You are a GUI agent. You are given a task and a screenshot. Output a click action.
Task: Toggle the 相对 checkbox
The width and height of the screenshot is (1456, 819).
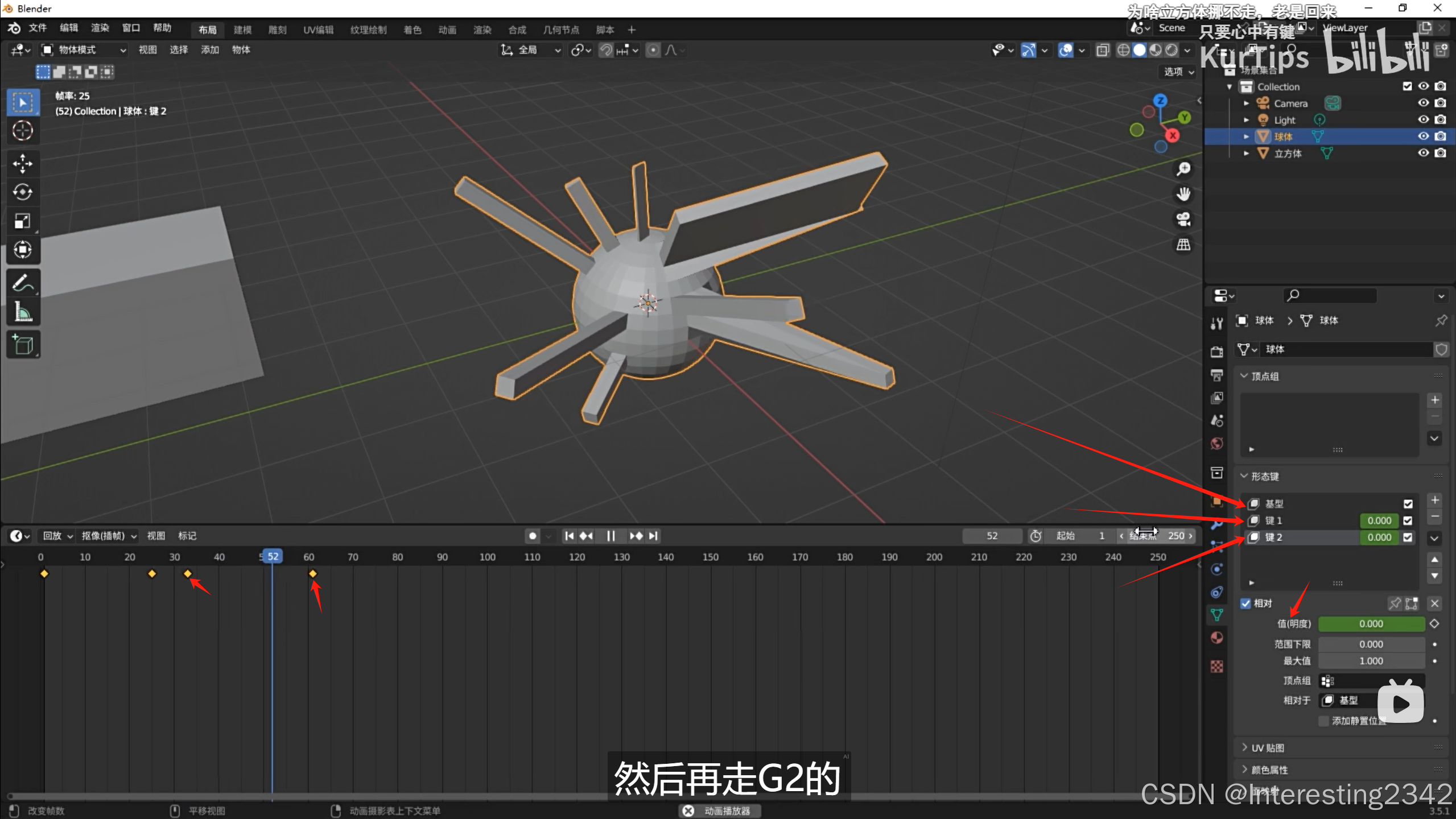point(1246,603)
